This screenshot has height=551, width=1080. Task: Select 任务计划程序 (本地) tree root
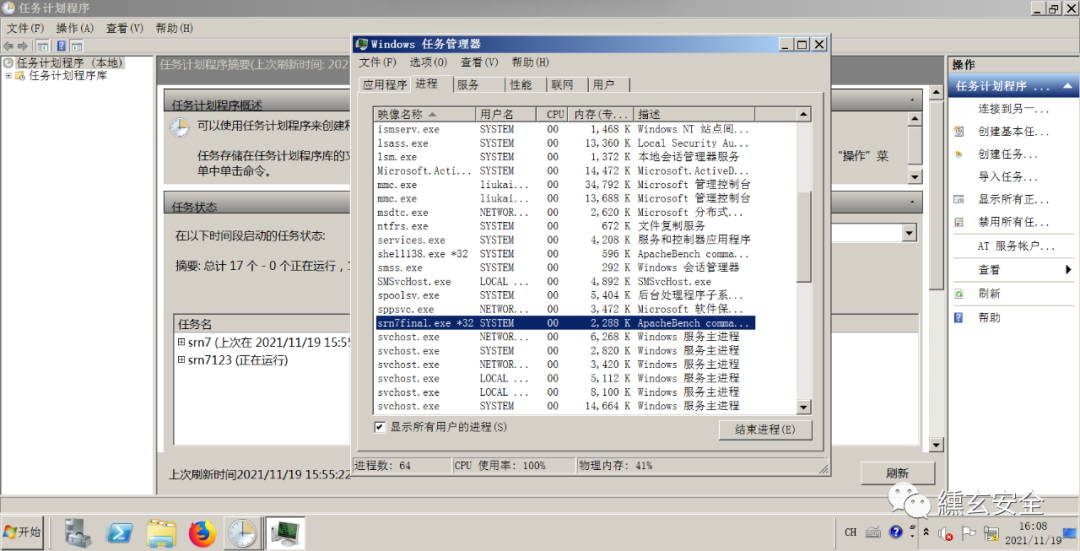(69, 63)
